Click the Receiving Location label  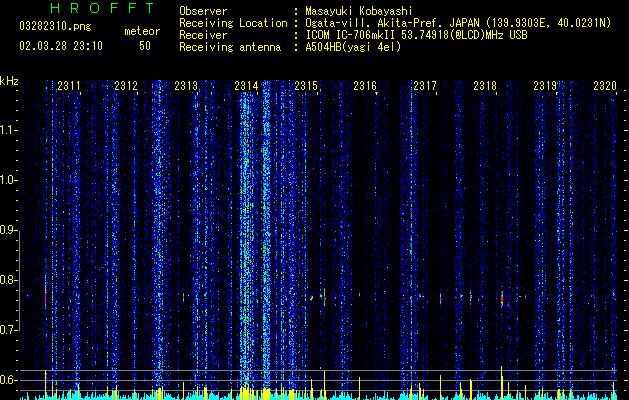click(233, 23)
